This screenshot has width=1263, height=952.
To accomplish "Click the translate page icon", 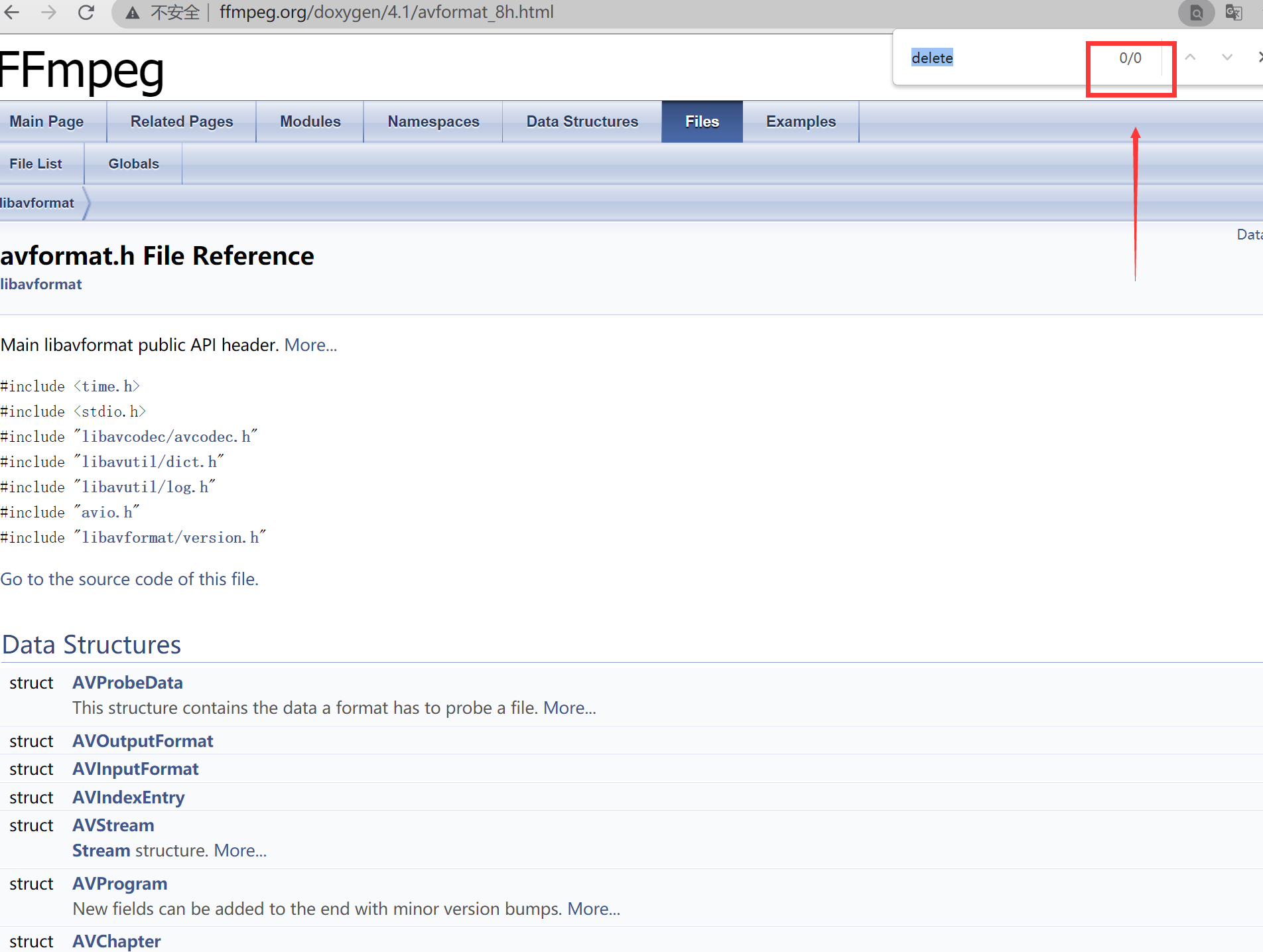I will tap(1234, 13).
